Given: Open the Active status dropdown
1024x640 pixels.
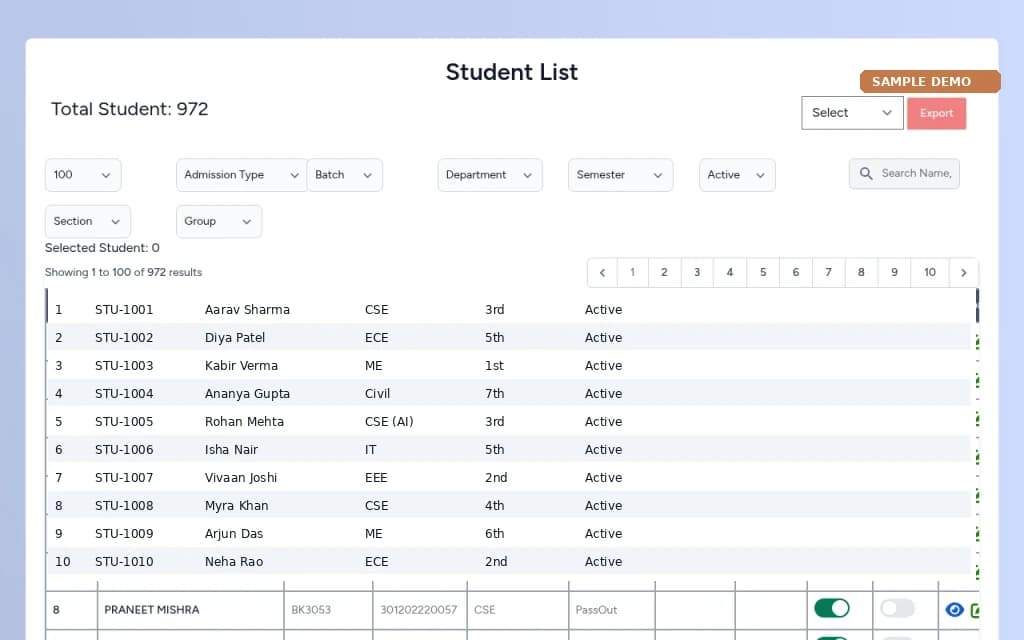Looking at the screenshot, I should 737,175.
